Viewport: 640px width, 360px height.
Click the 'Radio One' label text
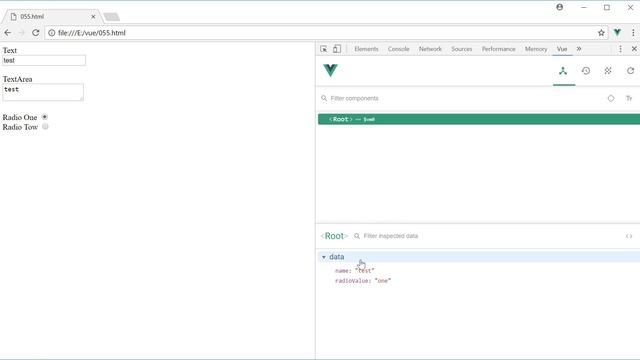(20, 117)
